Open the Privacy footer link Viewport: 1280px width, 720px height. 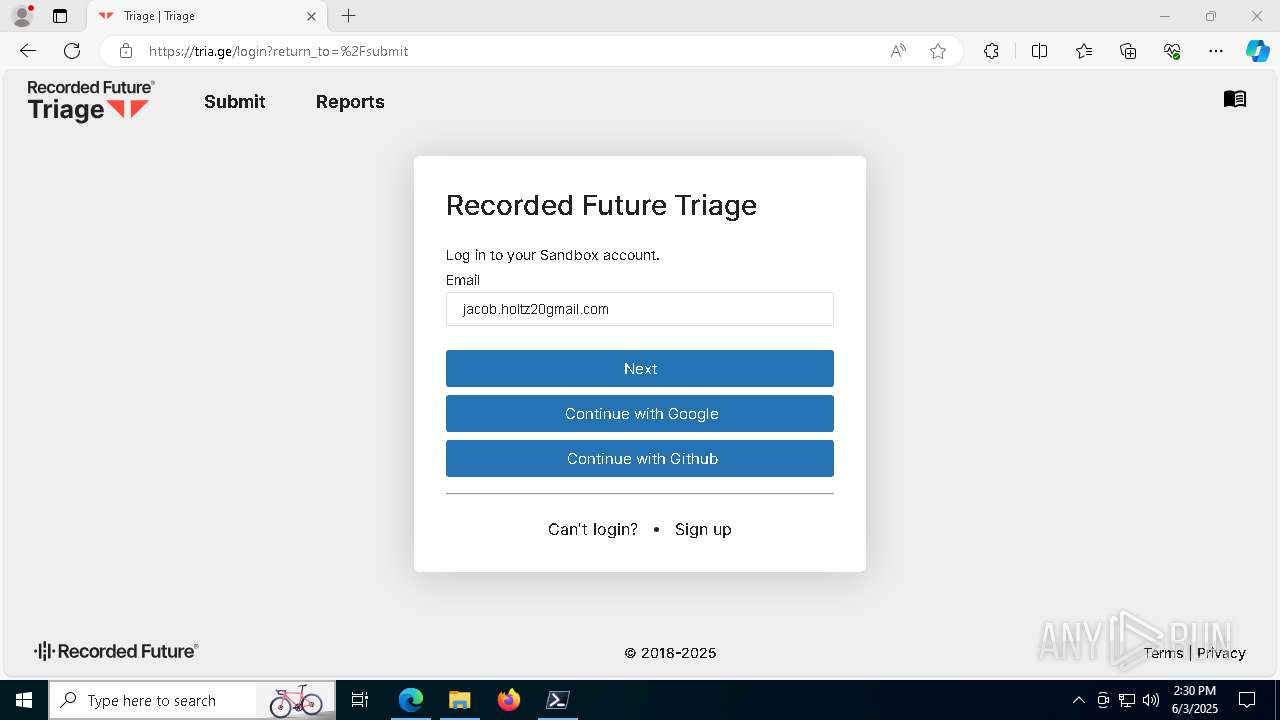click(1221, 653)
